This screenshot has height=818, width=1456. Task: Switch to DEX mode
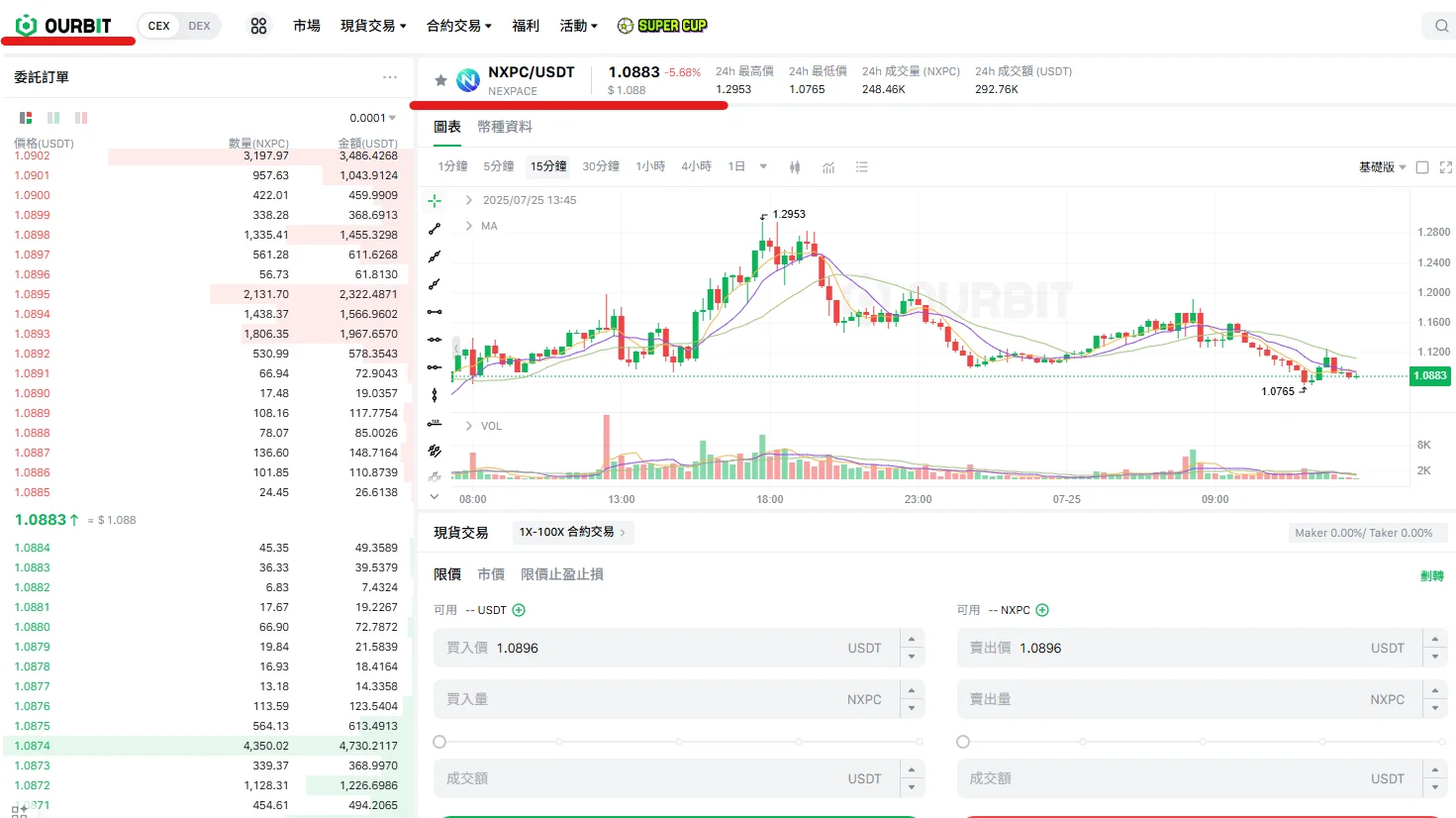pos(199,26)
